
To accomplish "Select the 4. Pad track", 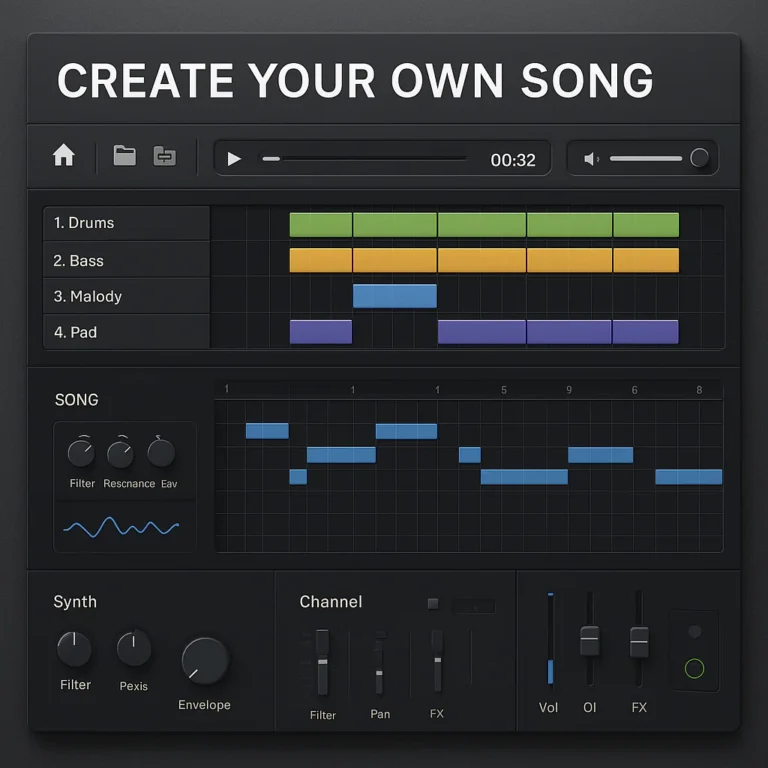I will (x=126, y=332).
